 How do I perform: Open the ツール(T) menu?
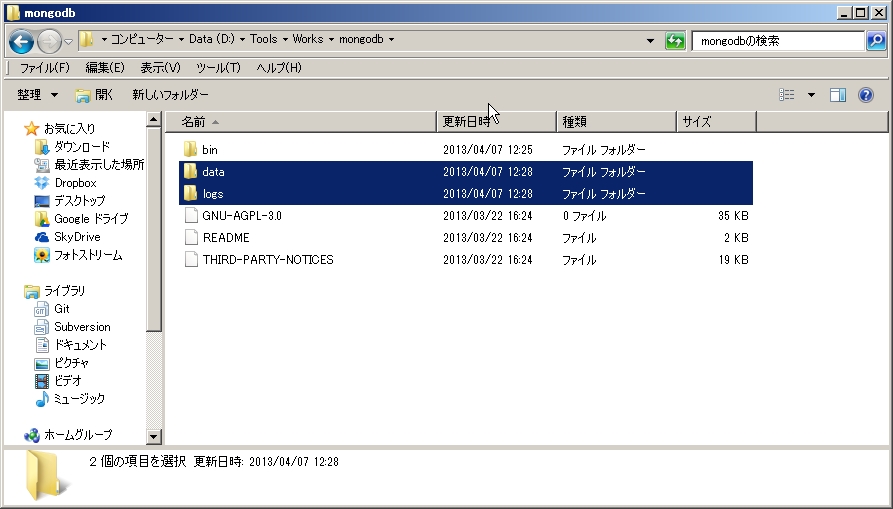pos(218,68)
